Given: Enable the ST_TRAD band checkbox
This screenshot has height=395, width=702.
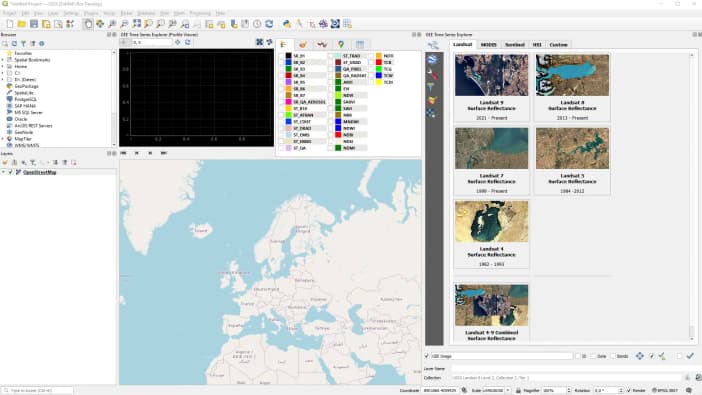Looking at the screenshot, I should 331,56.
